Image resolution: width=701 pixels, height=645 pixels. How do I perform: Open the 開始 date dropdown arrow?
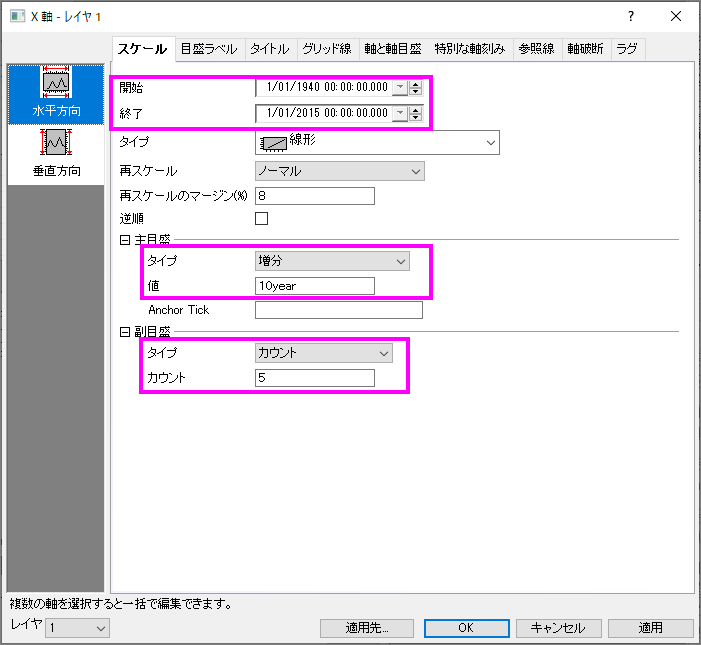400,87
